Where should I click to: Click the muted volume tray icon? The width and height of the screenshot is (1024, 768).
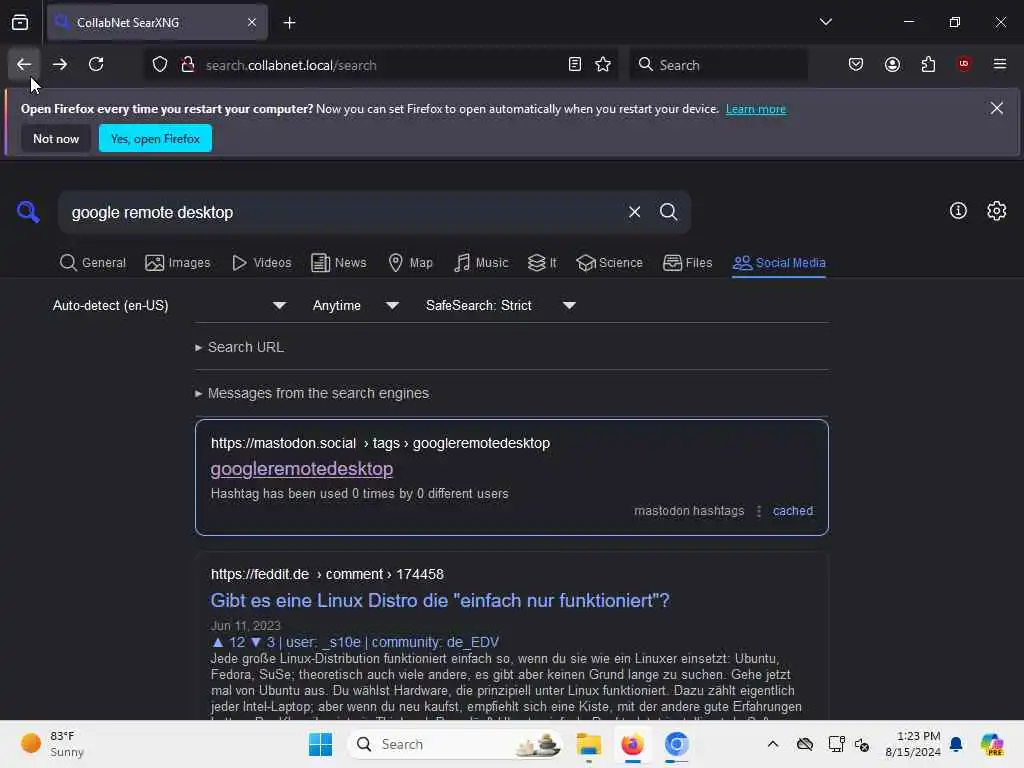point(861,744)
